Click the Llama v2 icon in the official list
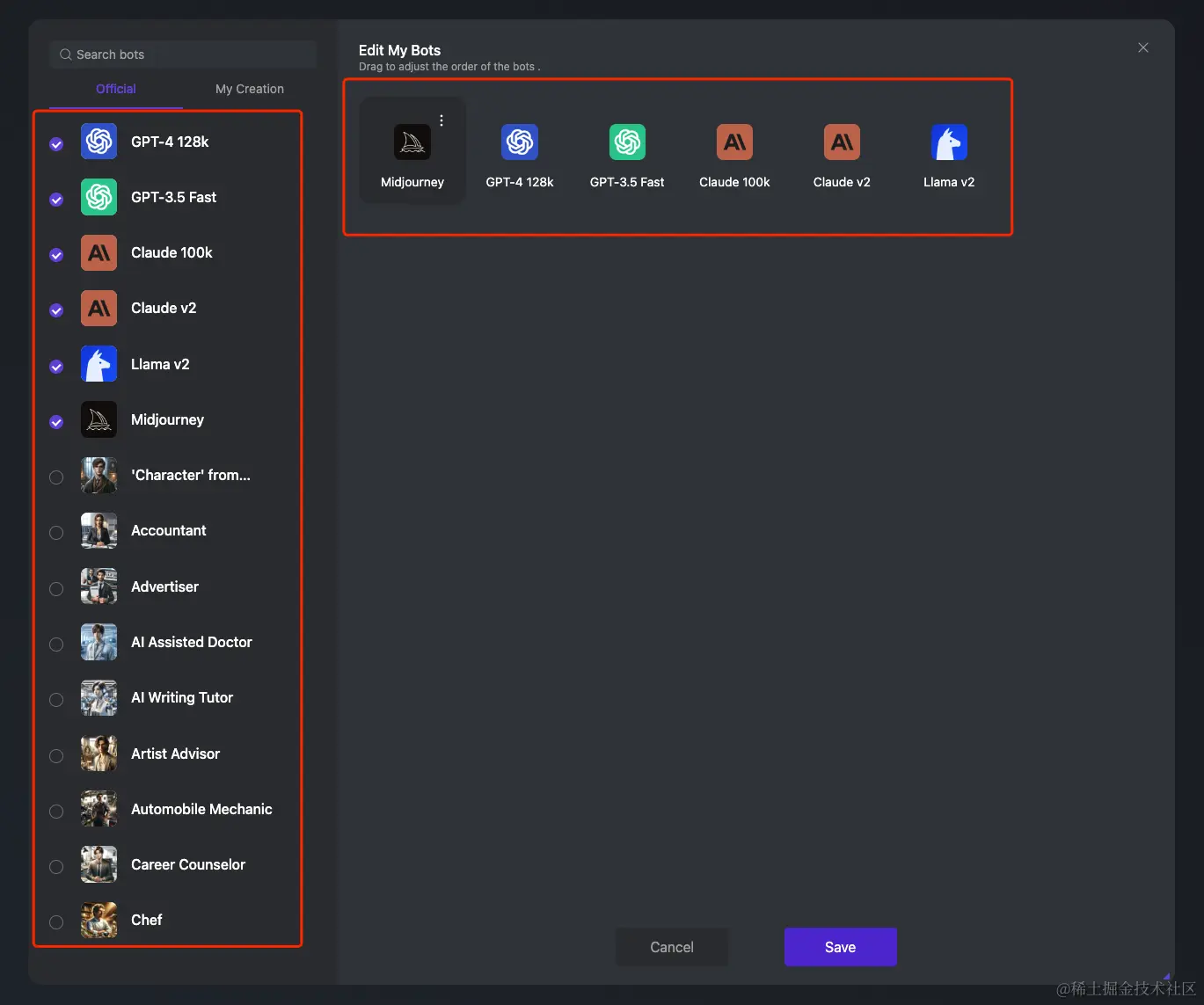Screen dimensions: 1204x1005 (x=99, y=364)
